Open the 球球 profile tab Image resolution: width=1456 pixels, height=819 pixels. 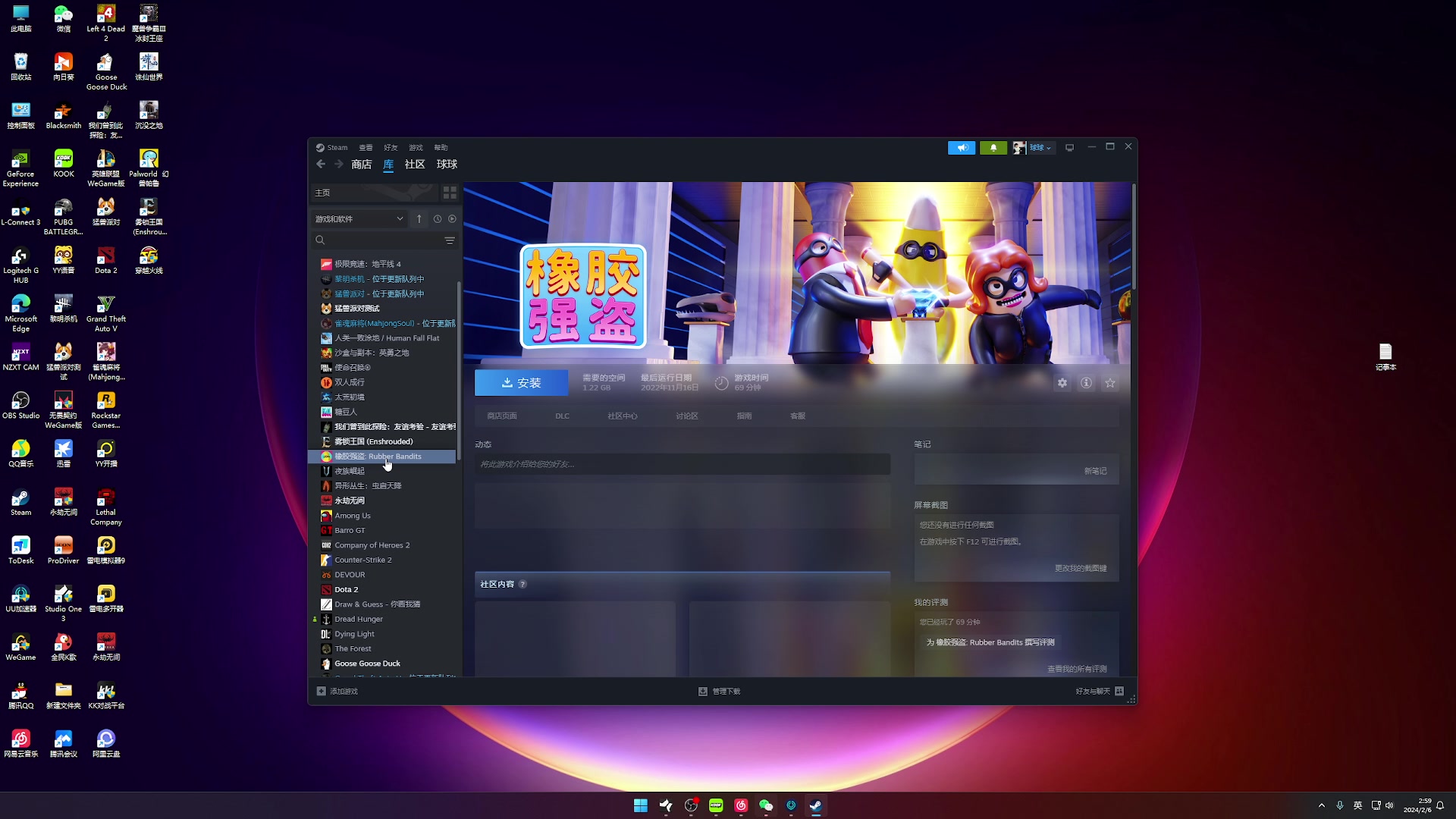pos(447,165)
